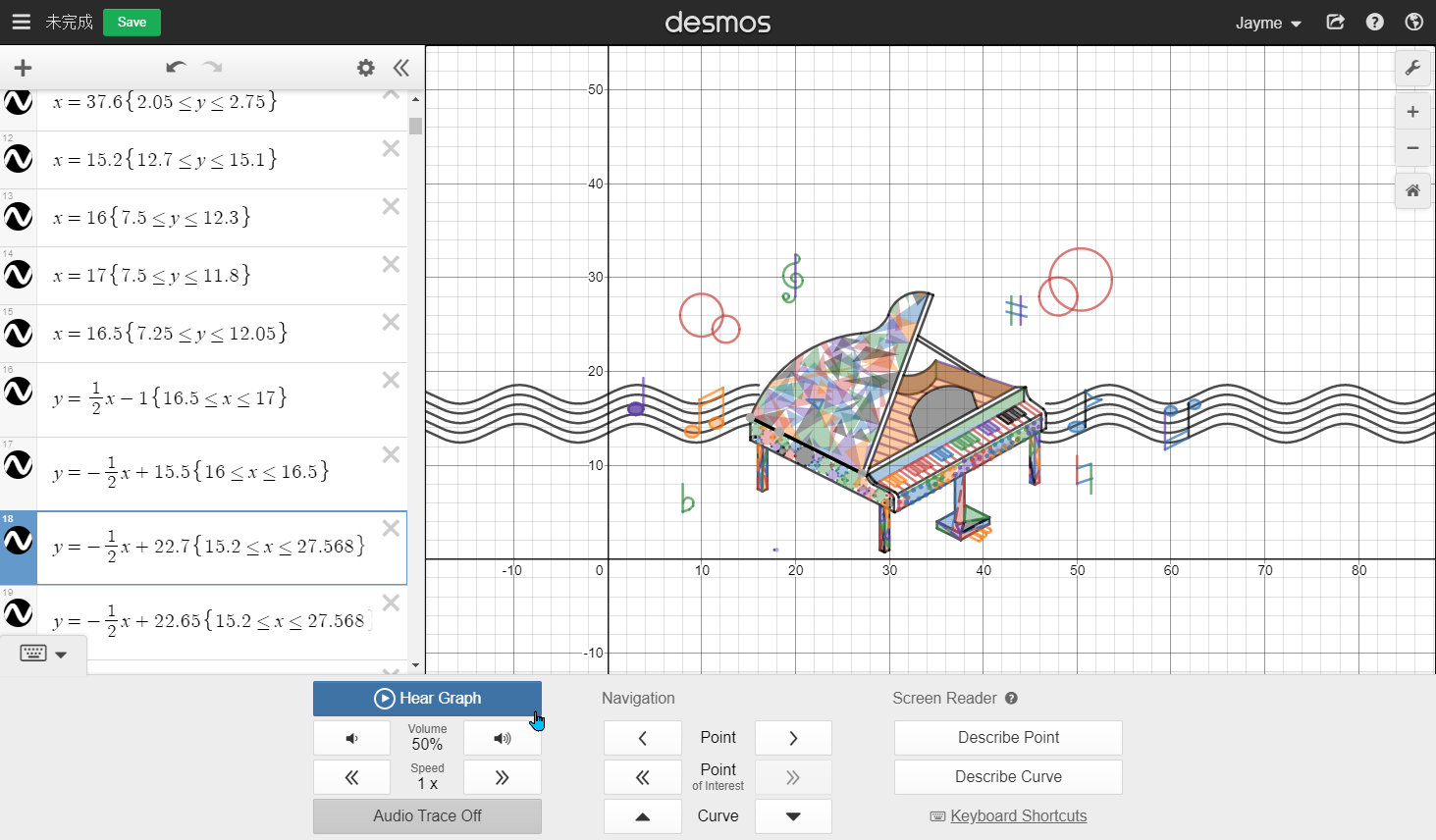Viewport: 1436px width, 840px height.
Task: Reset graph to default home viewport
Action: (x=1412, y=190)
